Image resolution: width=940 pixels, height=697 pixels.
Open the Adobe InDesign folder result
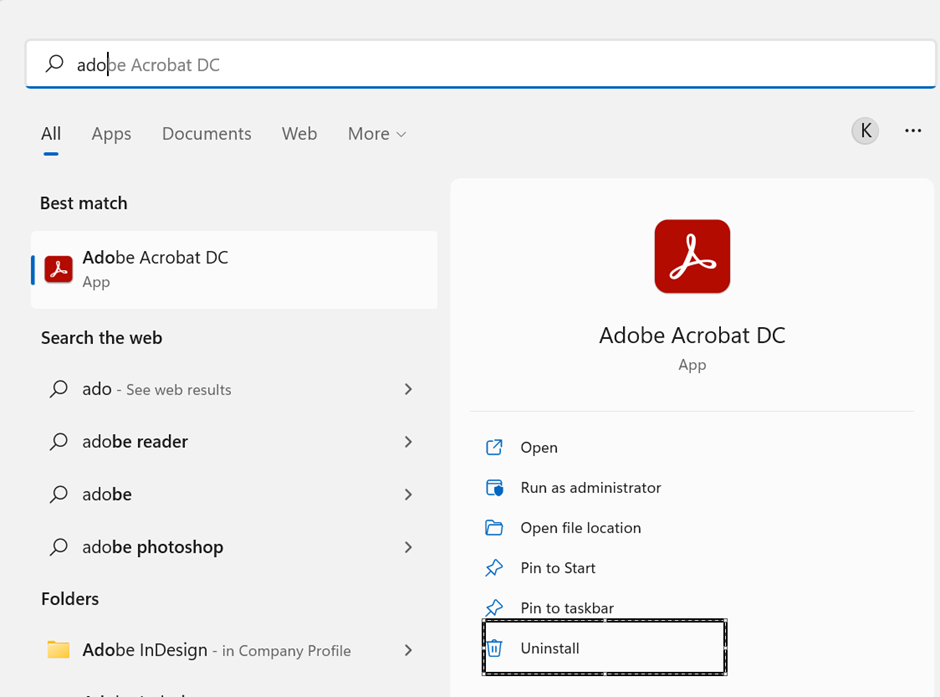point(234,650)
